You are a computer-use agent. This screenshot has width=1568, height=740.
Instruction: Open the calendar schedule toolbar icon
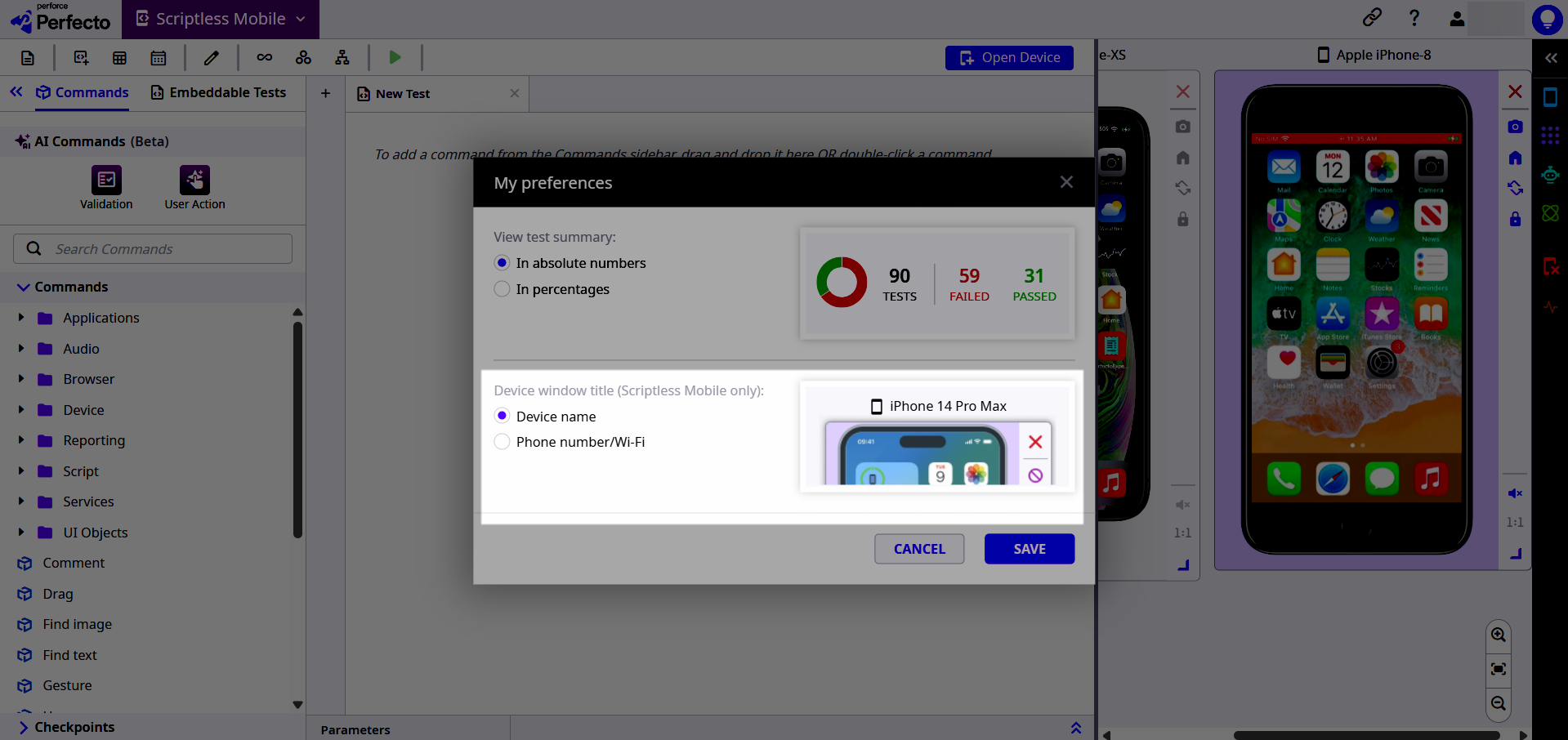click(x=159, y=58)
